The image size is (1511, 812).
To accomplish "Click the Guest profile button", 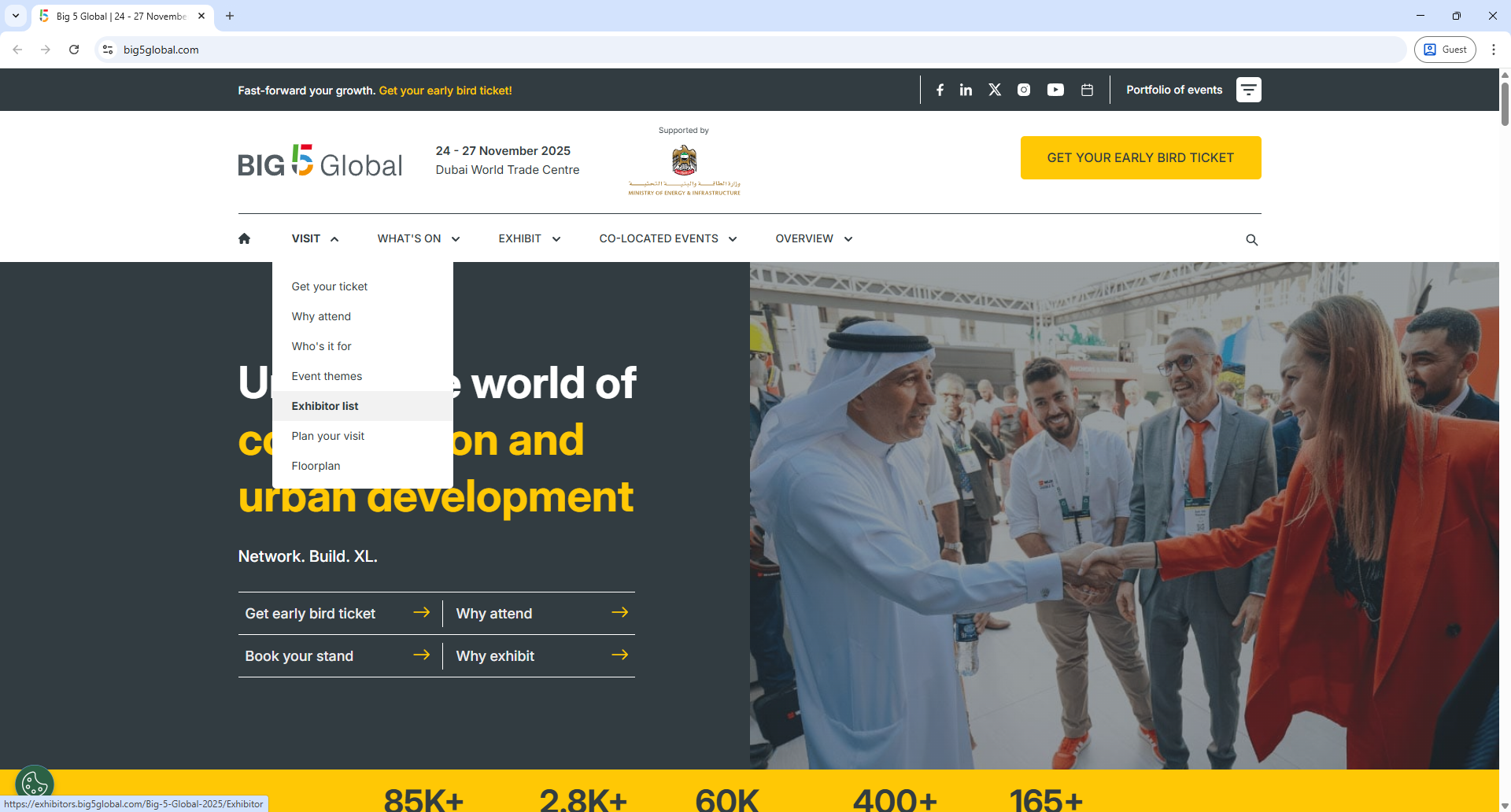I will (x=1445, y=49).
